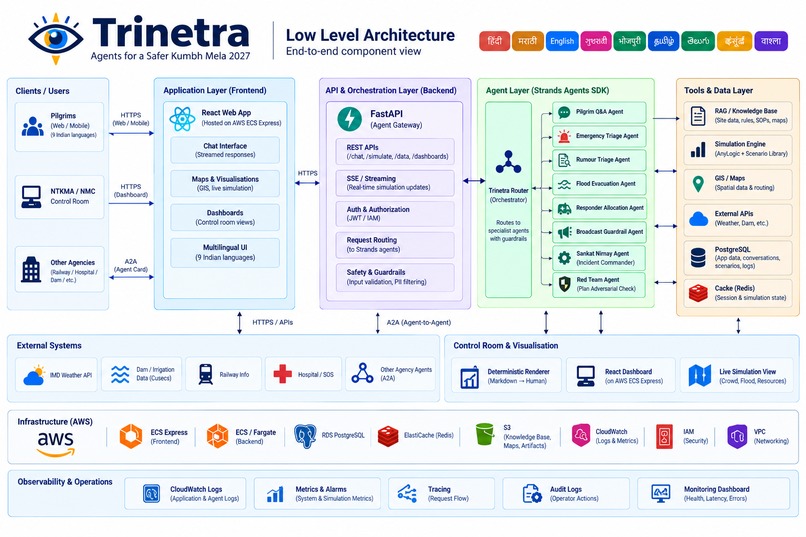Click the Deterministic Renderer chart icon
Screen dimensions: 806x537
469,377
